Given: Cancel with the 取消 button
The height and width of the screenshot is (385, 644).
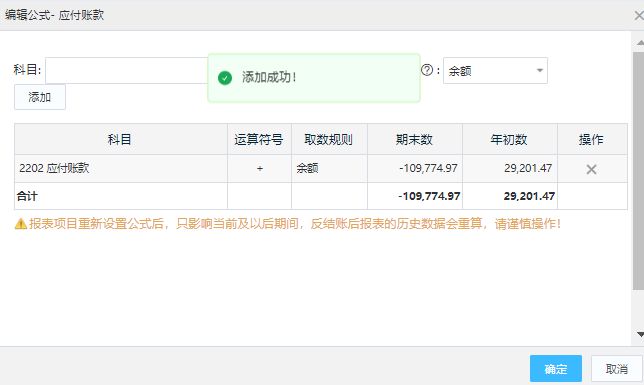Looking at the screenshot, I should point(616,369).
